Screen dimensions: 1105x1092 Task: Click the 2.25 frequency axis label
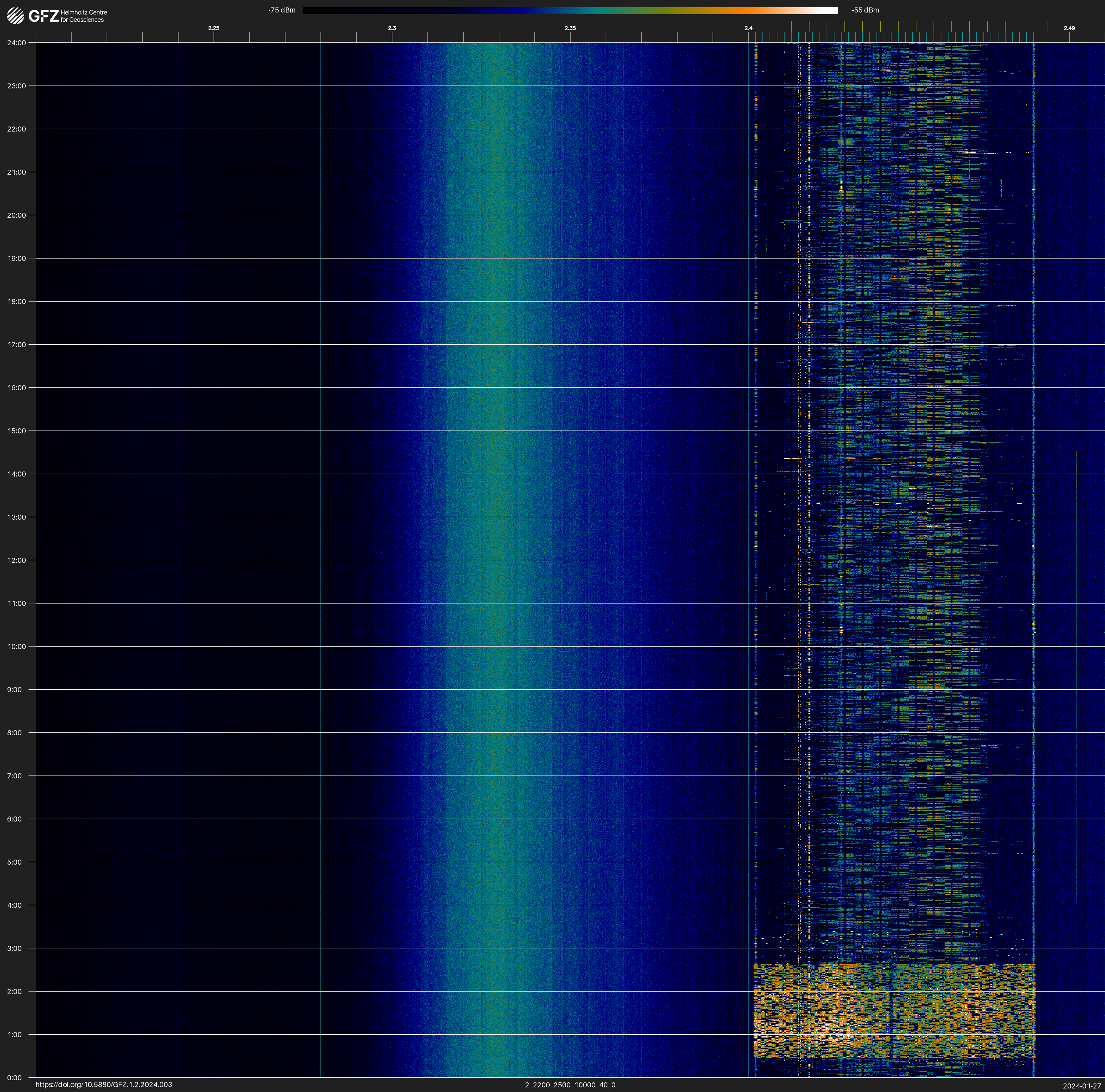coord(214,28)
